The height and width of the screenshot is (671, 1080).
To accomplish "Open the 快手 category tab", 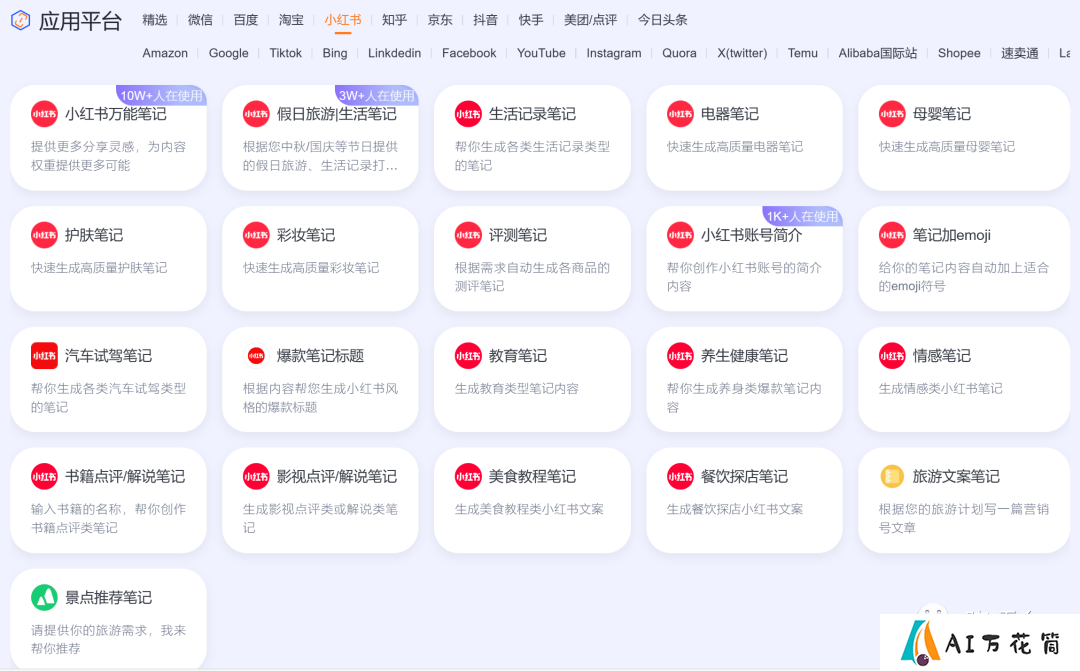I will click(x=531, y=20).
